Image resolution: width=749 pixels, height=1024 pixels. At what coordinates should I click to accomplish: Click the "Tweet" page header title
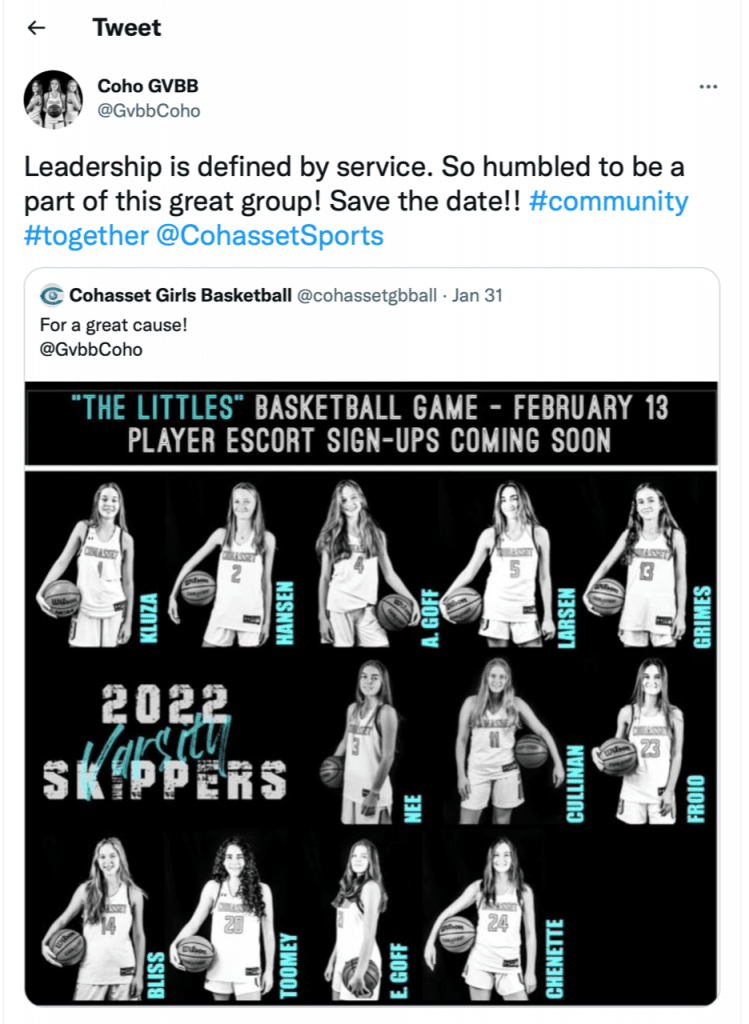pyautogui.click(x=127, y=28)
